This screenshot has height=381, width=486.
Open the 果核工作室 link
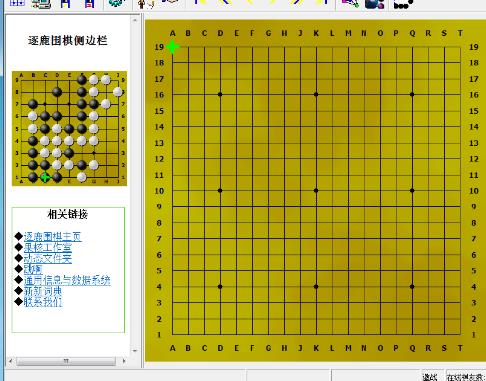point(48,247)
